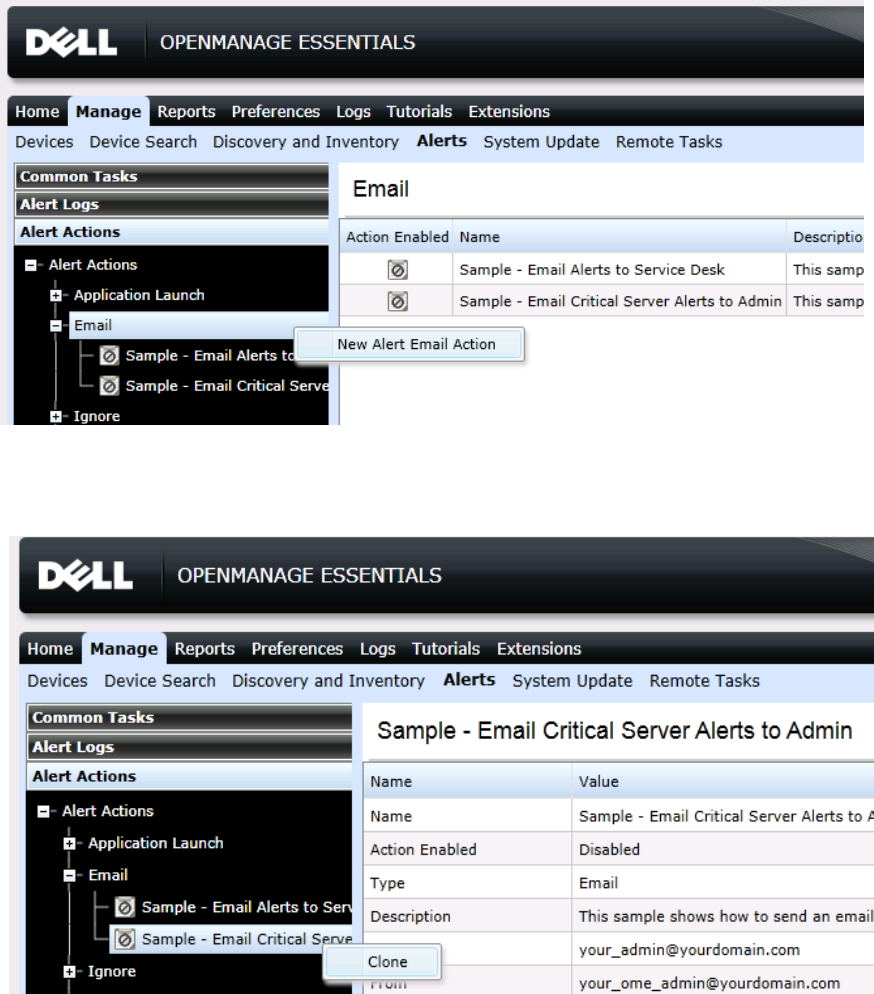Expand Alert Logs panel in upper screenshot
Screen dimensions: 874x994
click(172, 204)
